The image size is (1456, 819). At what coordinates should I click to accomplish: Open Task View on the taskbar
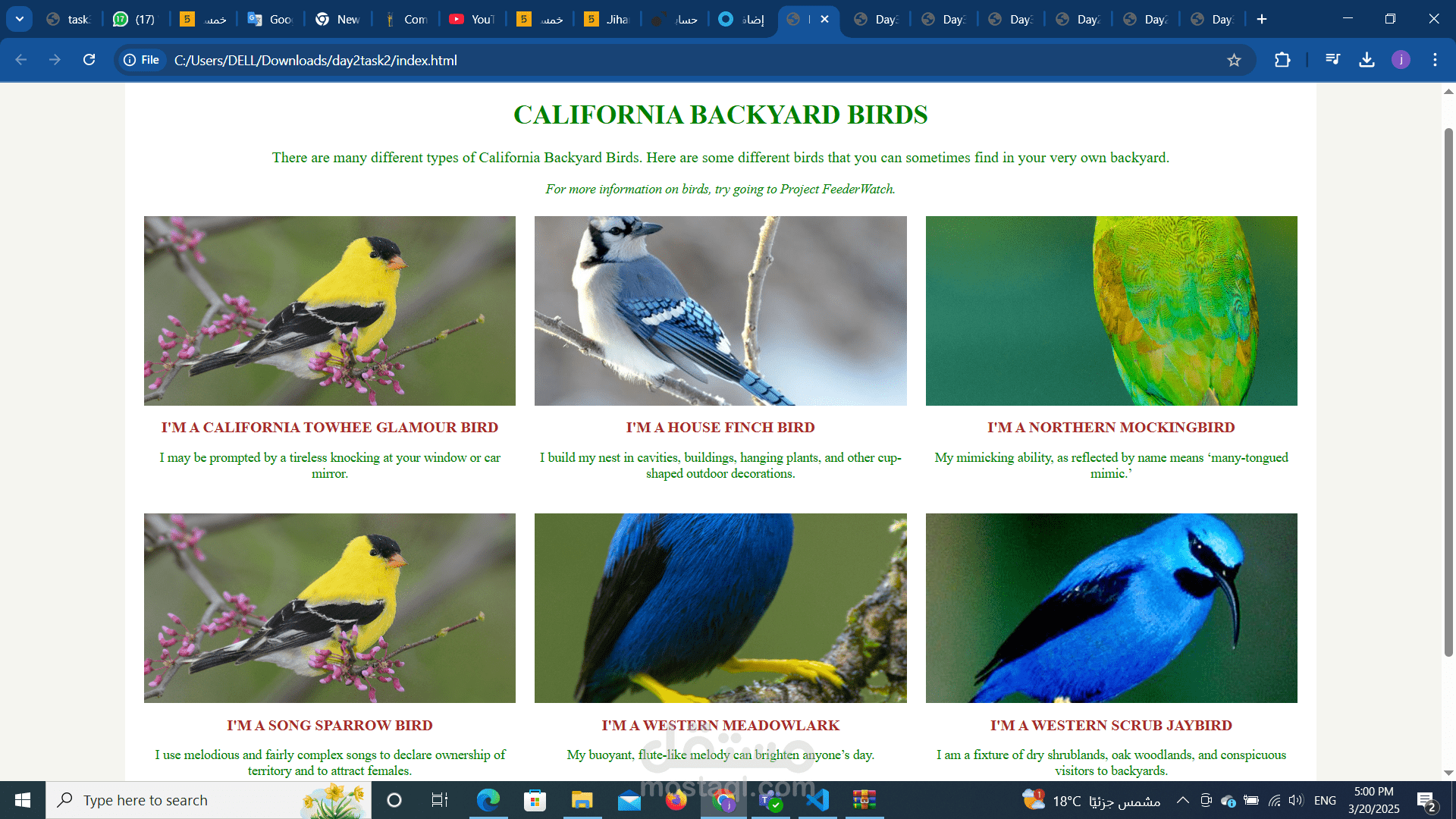click(440, 800)
